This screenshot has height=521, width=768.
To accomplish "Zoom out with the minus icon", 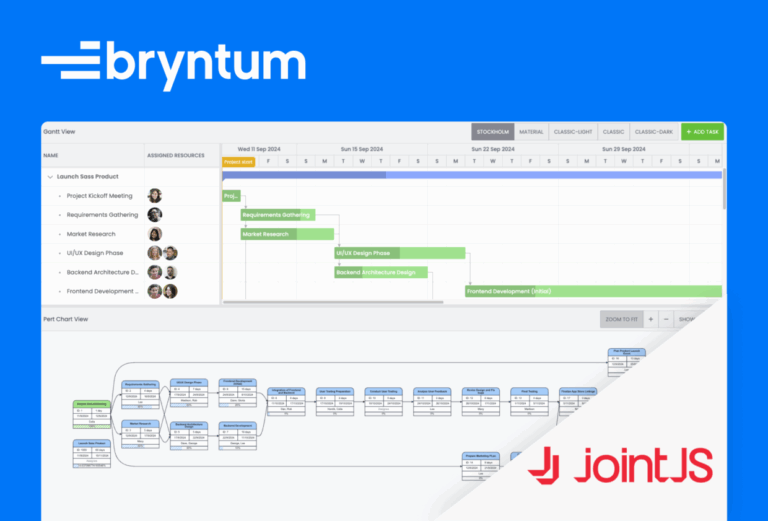I will point(666,319).
